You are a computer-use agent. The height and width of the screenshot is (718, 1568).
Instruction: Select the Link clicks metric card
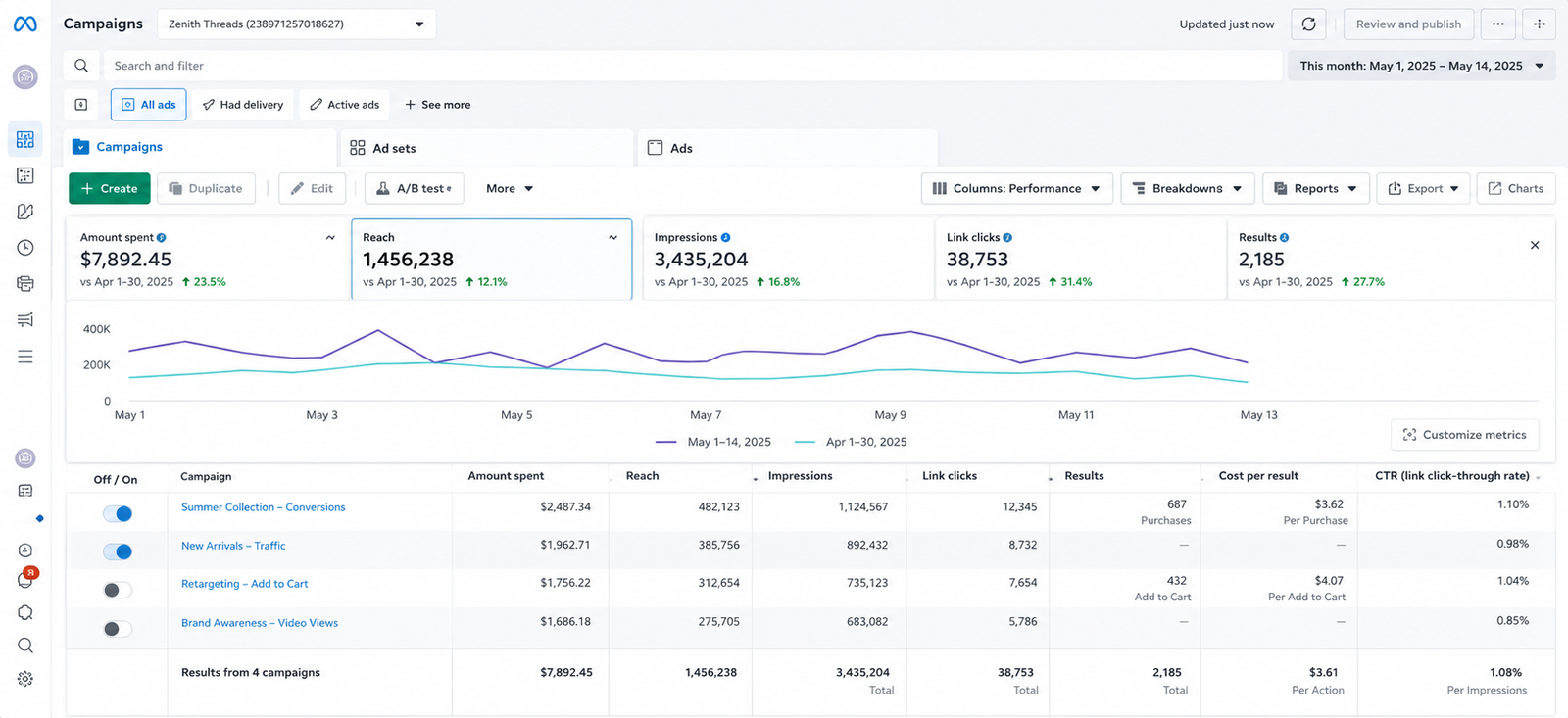click(x=1080, y=259)
